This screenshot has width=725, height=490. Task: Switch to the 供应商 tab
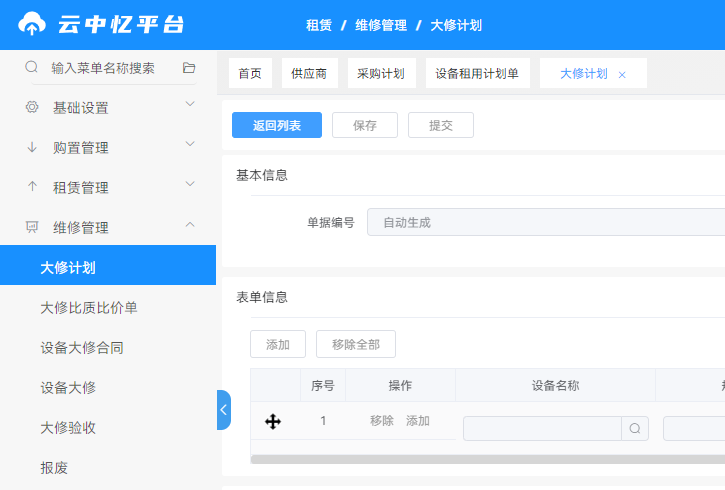click(309, 73)
